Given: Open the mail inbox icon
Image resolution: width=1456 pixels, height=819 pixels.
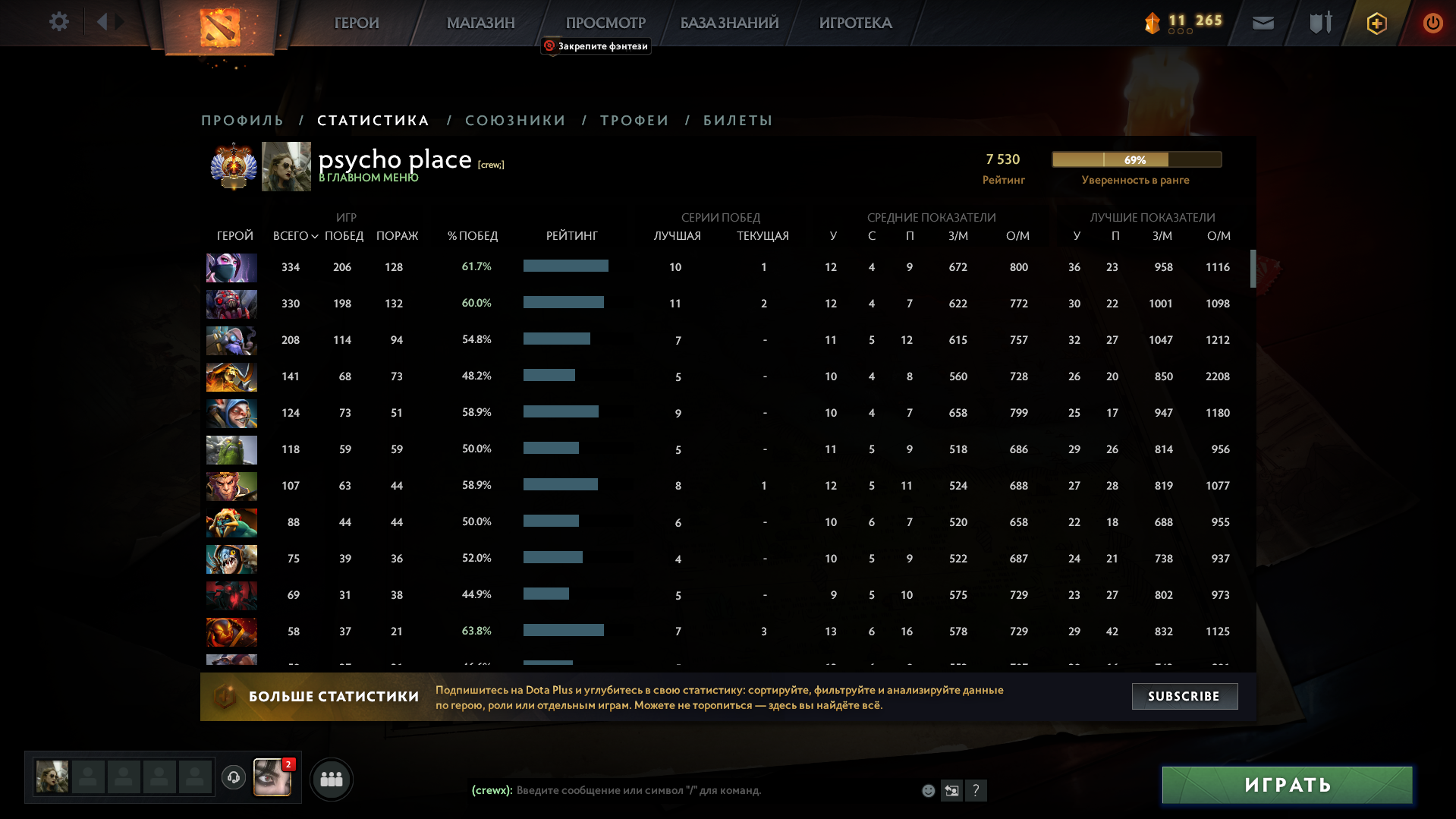Looking at the screenshot, I should coord(1263,23).
